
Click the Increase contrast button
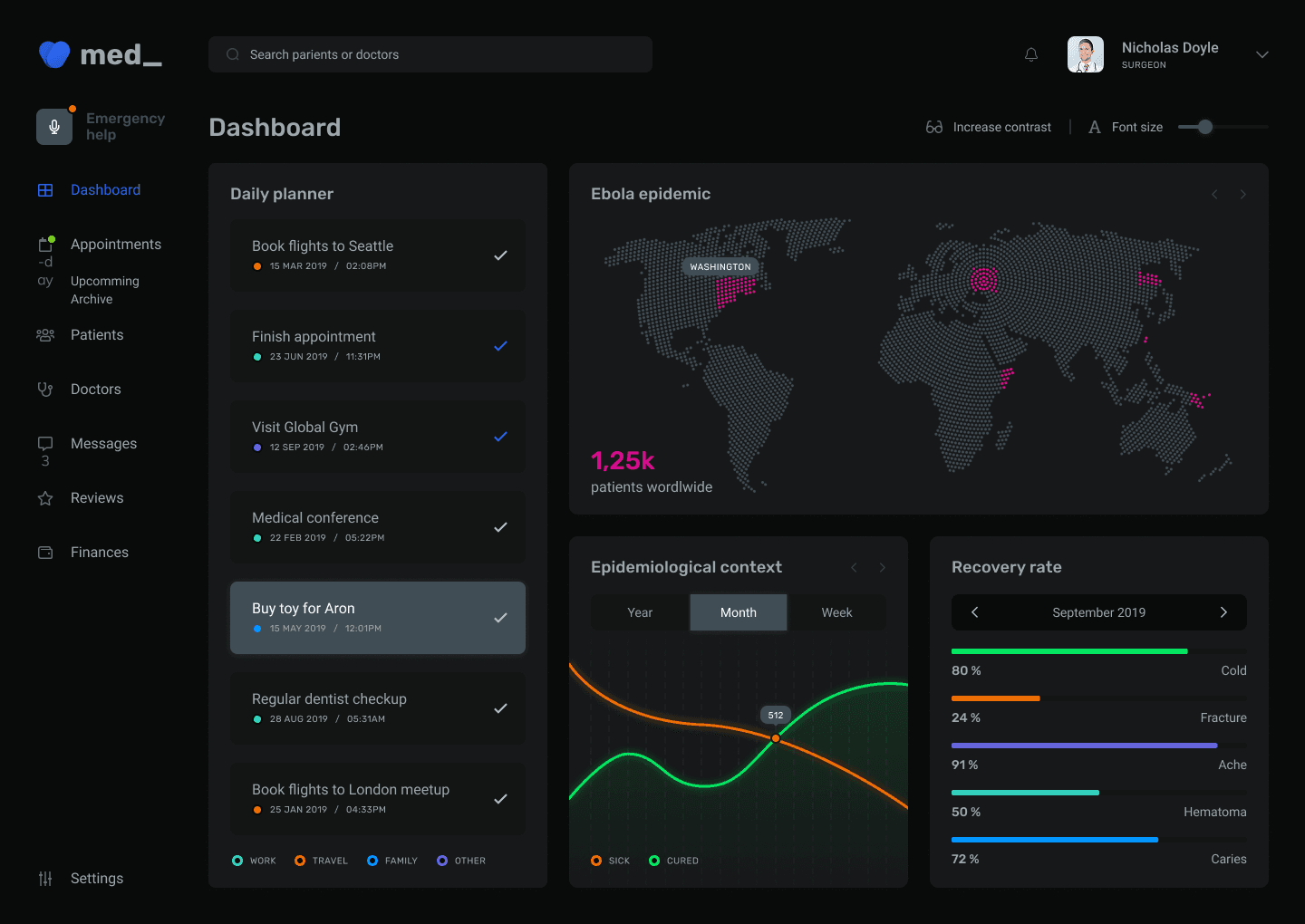tap(989, 127)
